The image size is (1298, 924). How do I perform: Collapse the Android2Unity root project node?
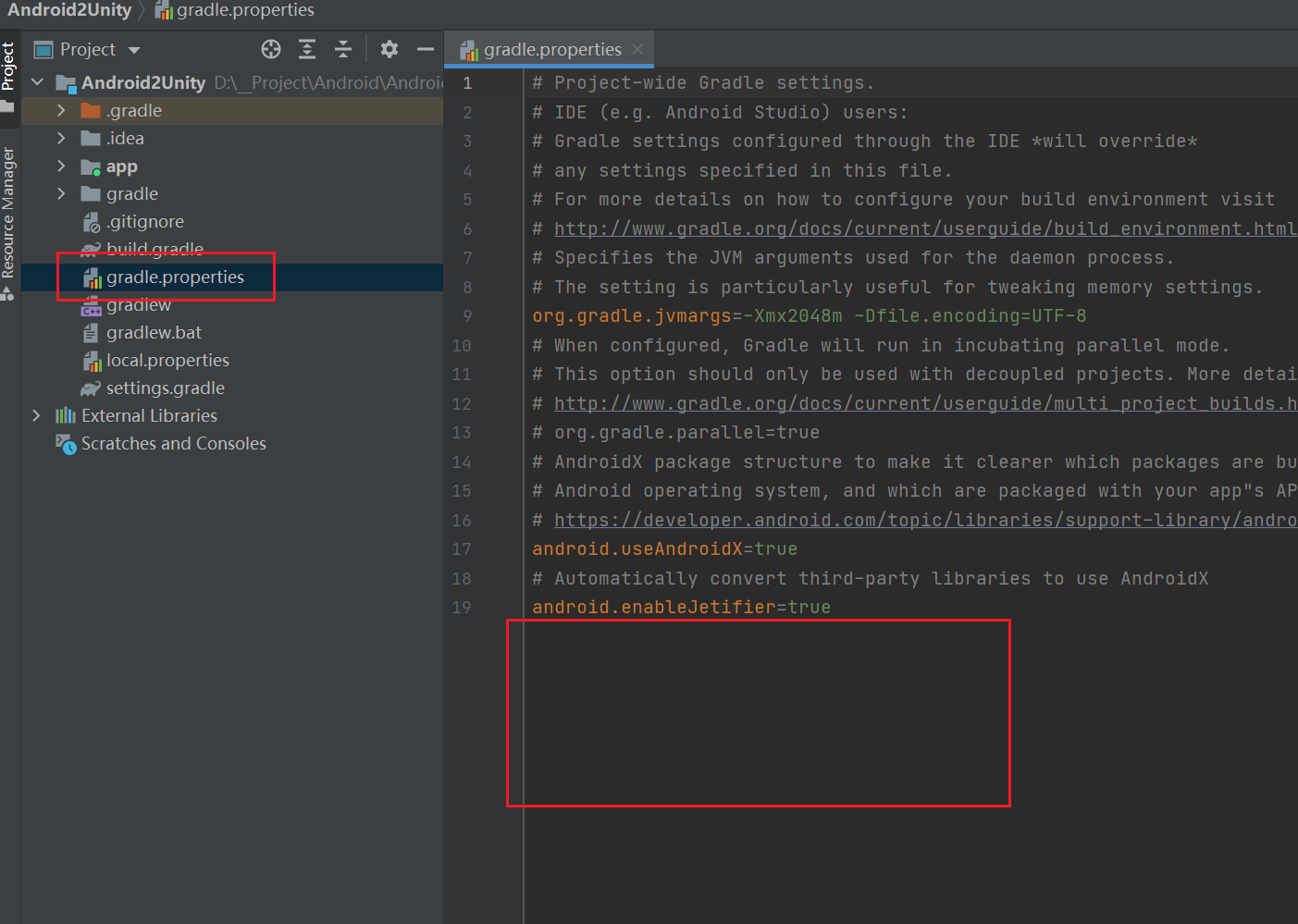pyautogui.click(x=38, y=82)
